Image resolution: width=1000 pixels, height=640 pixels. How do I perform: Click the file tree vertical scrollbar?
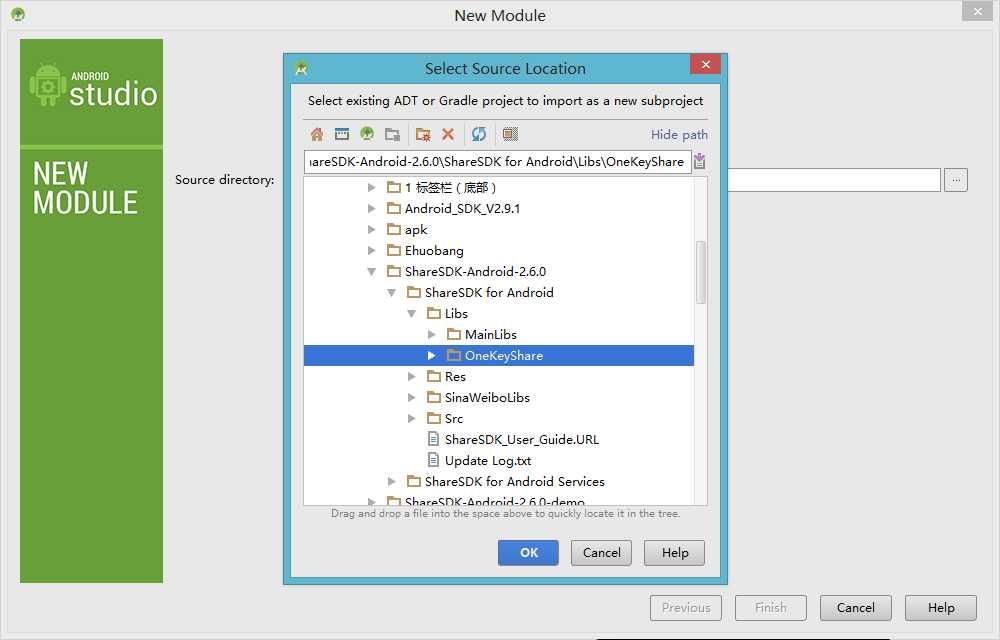[x=701, y=272]
